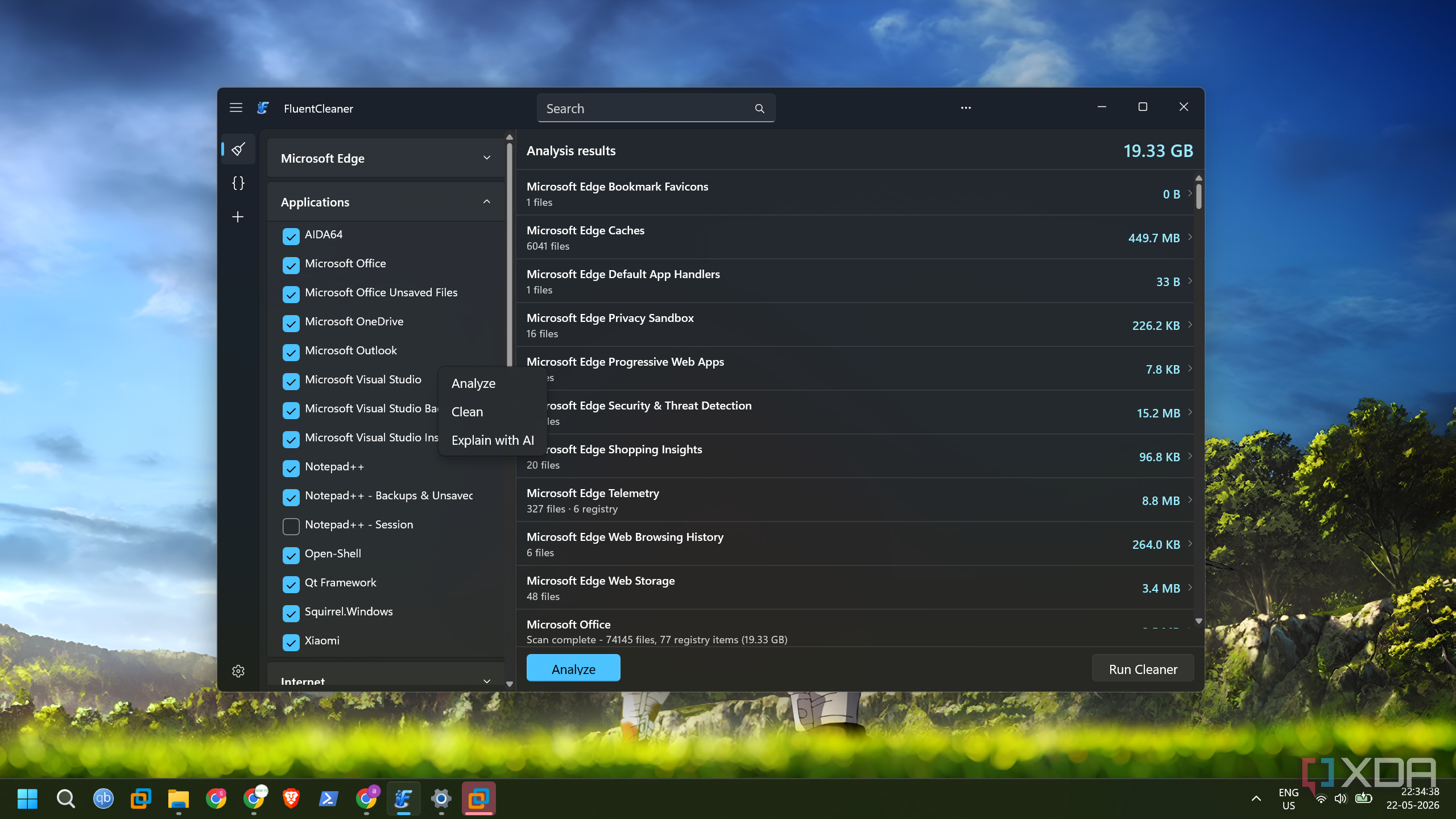Choose Analyze from context menu
Image resolution: width=1456 pixels, height=819 pixels.
pyautogui.click(x=493, y=383)
